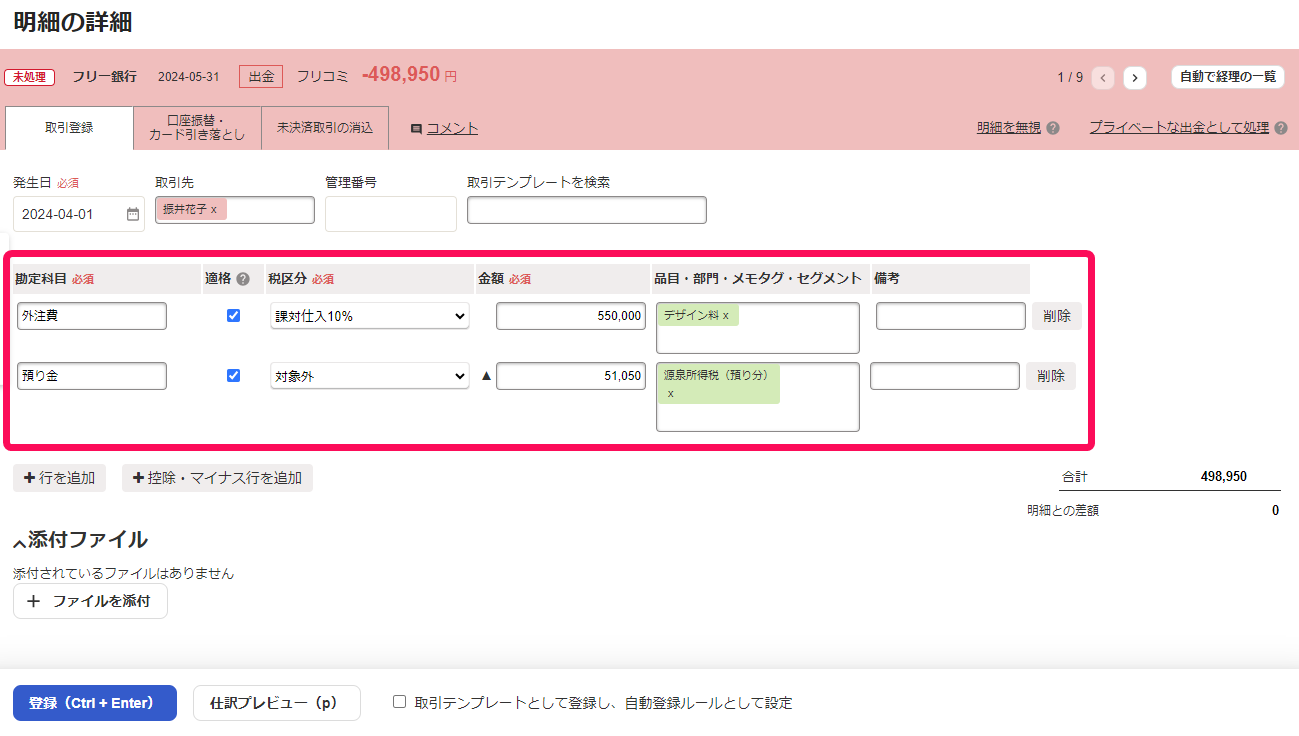Remove the 振井花子 partner tag

pos(214,210)
